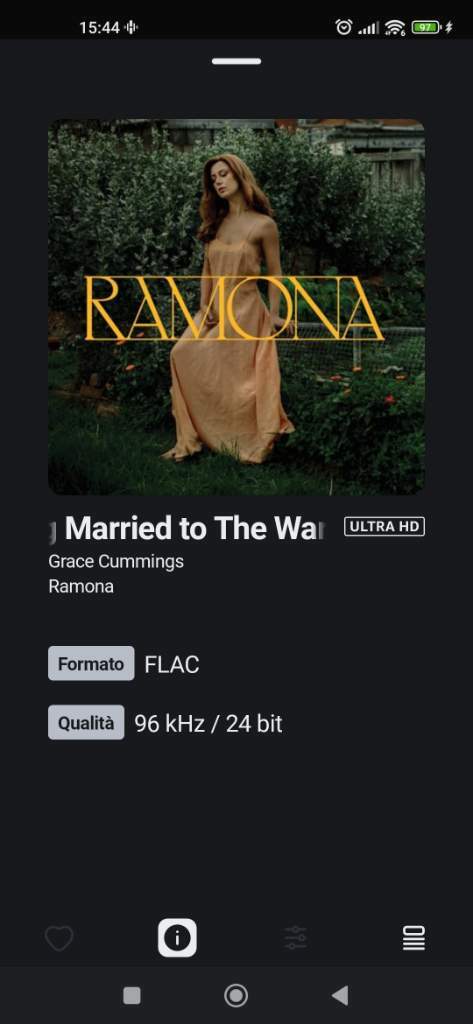Open the equalizer sliders icon
The image size is (473, 1024).
[x=295, y=938]
